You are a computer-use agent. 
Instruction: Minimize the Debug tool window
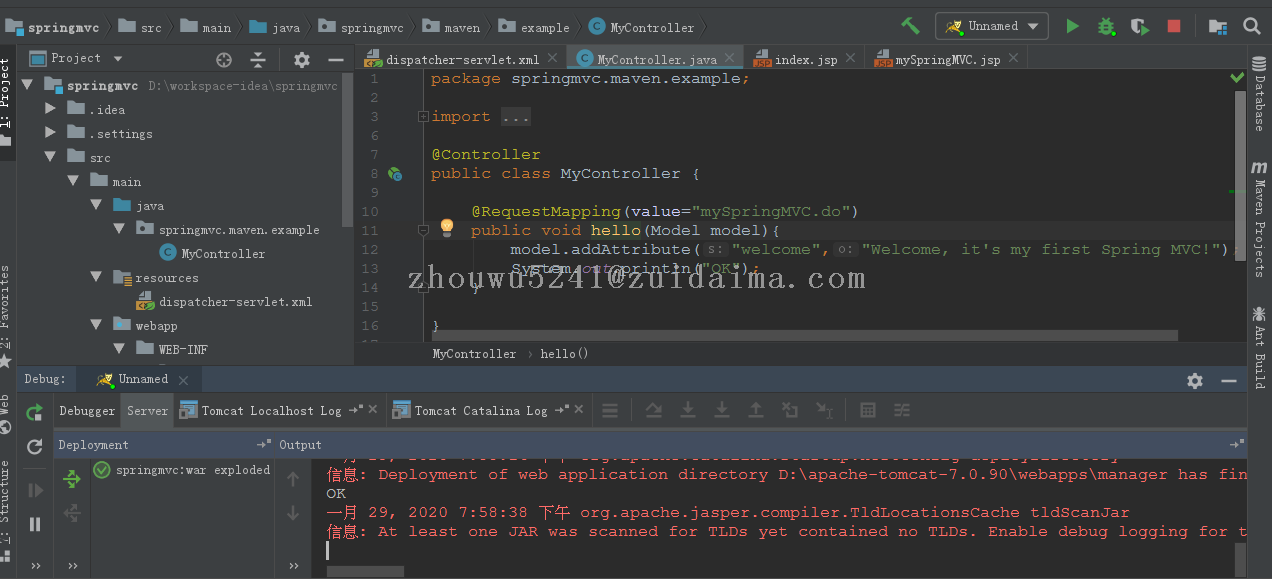[x=1229, y=380]
